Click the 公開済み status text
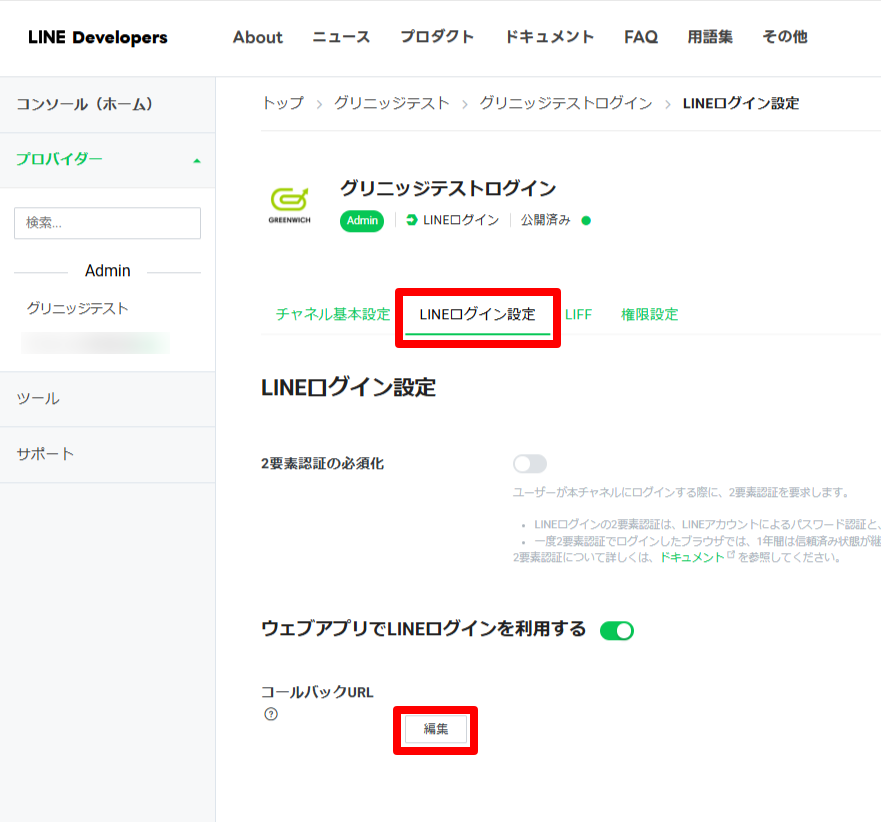Image resolution: width=881 pixels, height=822 pixels. 545,220
